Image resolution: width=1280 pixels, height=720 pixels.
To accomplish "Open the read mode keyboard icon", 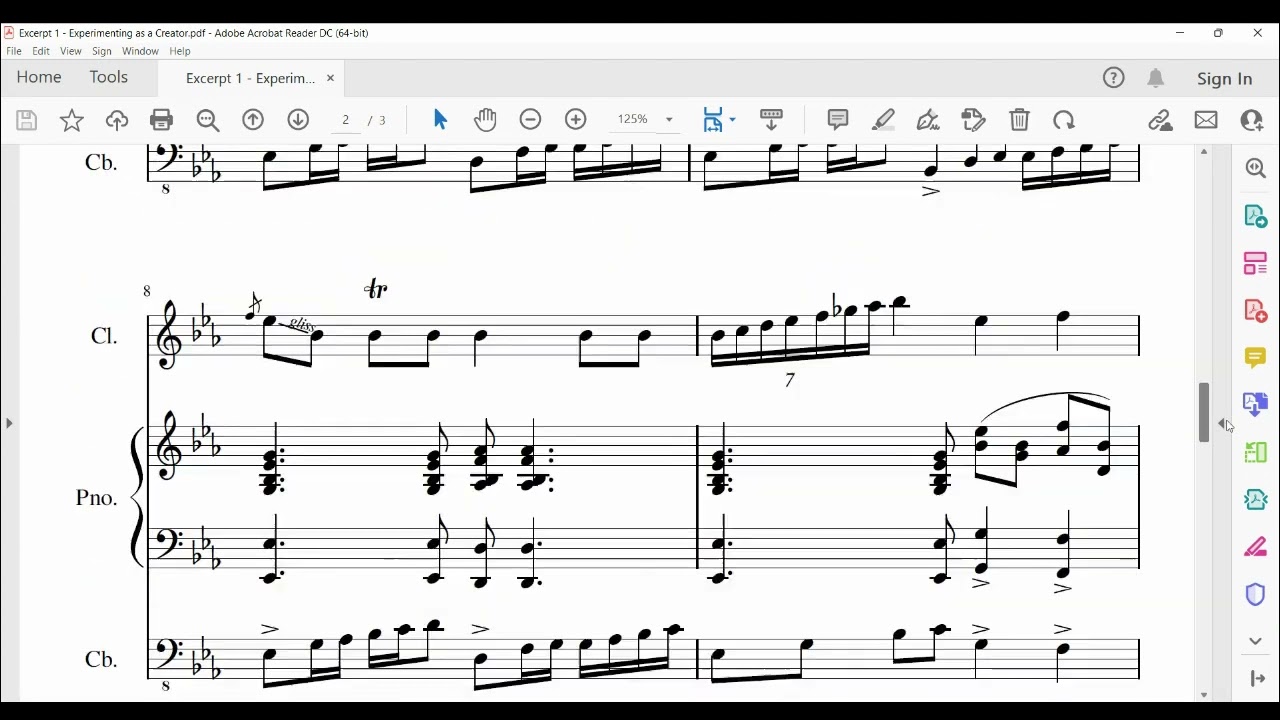I will point(771,120).
